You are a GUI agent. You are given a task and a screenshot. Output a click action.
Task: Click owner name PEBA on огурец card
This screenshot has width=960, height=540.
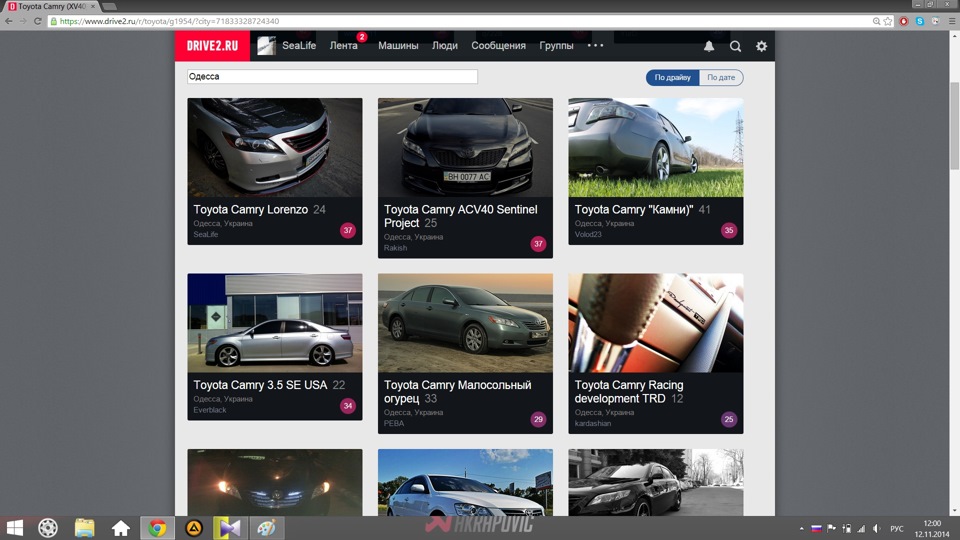click(394, 424)
